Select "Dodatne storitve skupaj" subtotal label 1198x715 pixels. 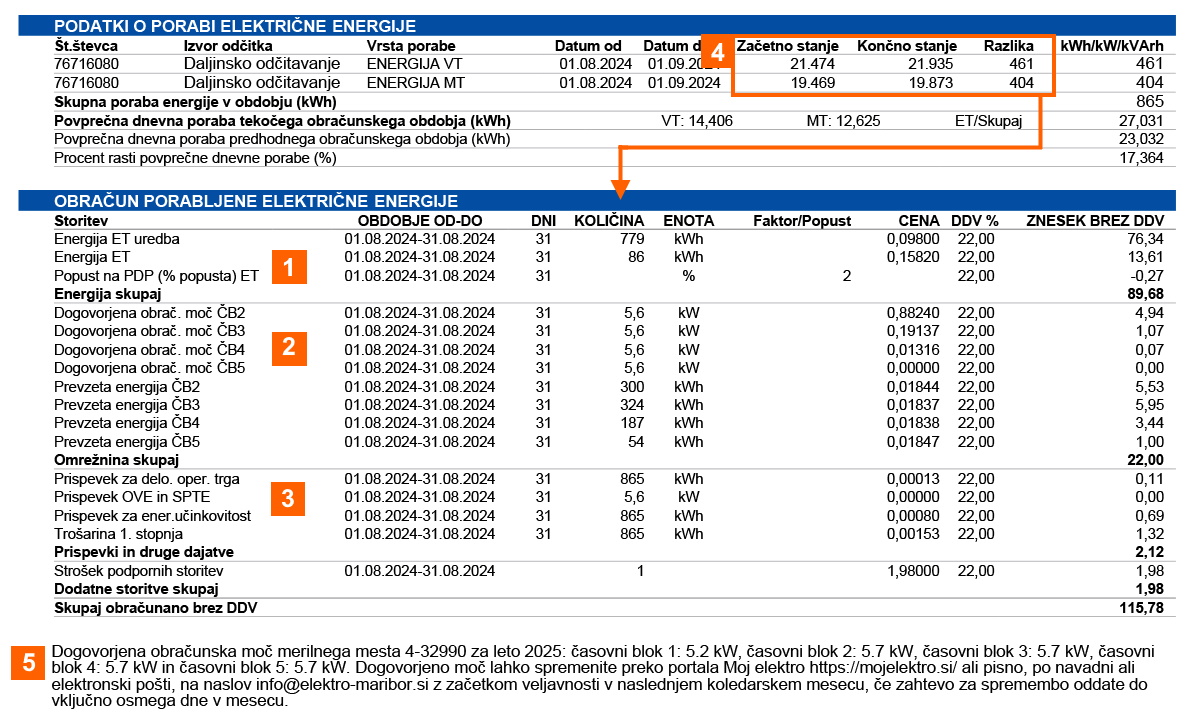point(136,589)
